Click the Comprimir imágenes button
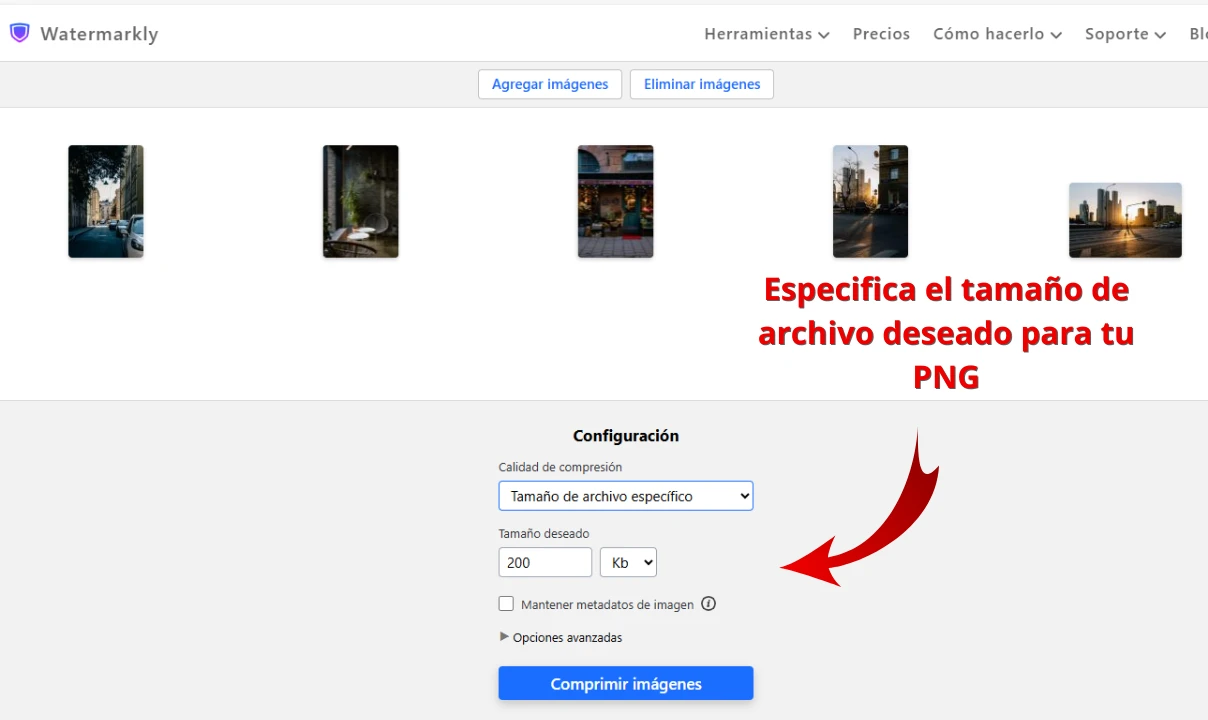Image resolution: width=1208 pixels, height=720 pixels. click(x=625, y=684)
